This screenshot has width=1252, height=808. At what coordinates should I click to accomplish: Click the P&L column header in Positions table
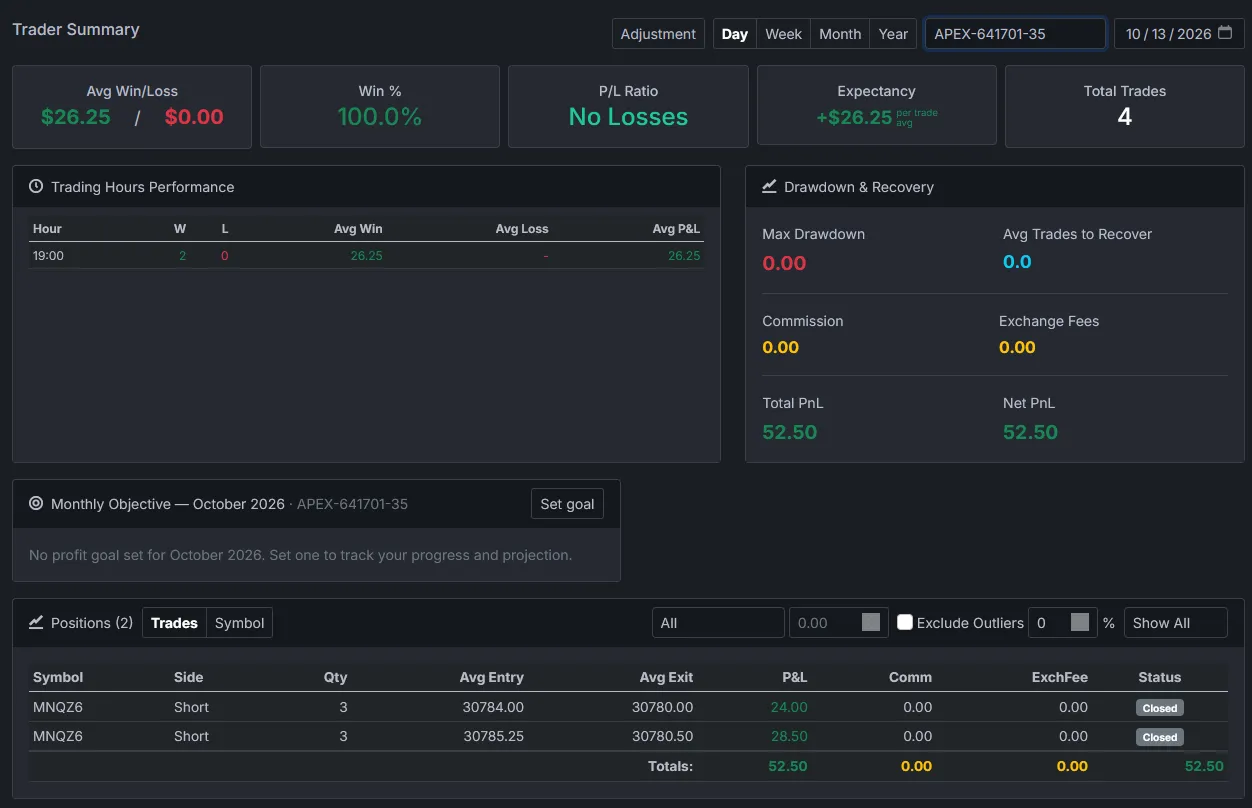[x=795, y=677]
